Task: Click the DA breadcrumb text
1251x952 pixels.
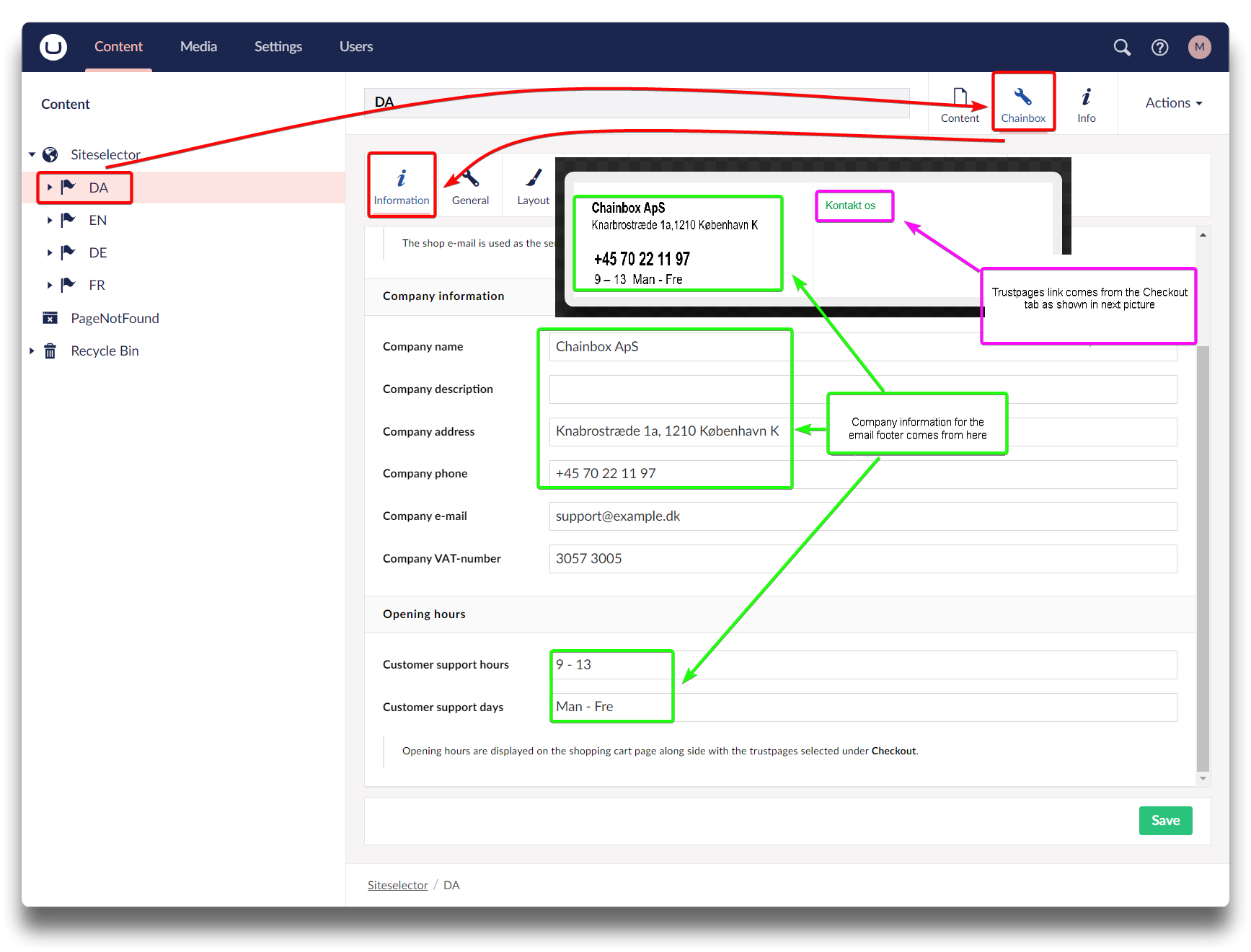Action: 451,886
